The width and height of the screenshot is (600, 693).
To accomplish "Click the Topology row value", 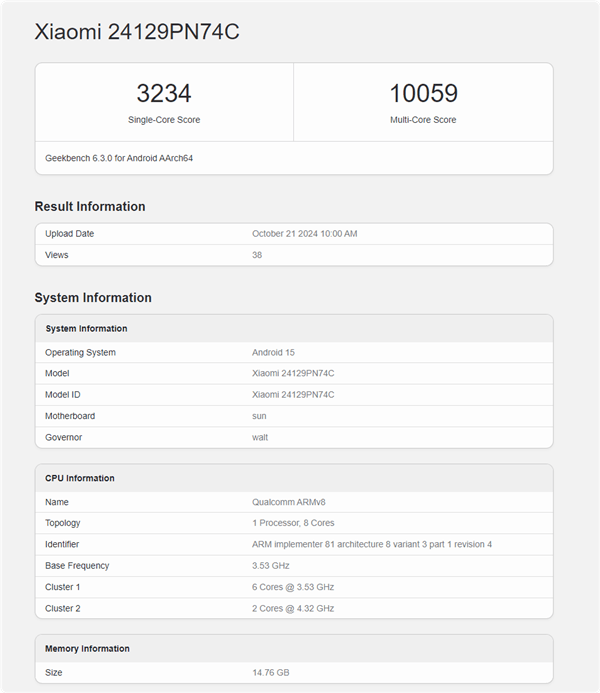I will coord(294,523).
